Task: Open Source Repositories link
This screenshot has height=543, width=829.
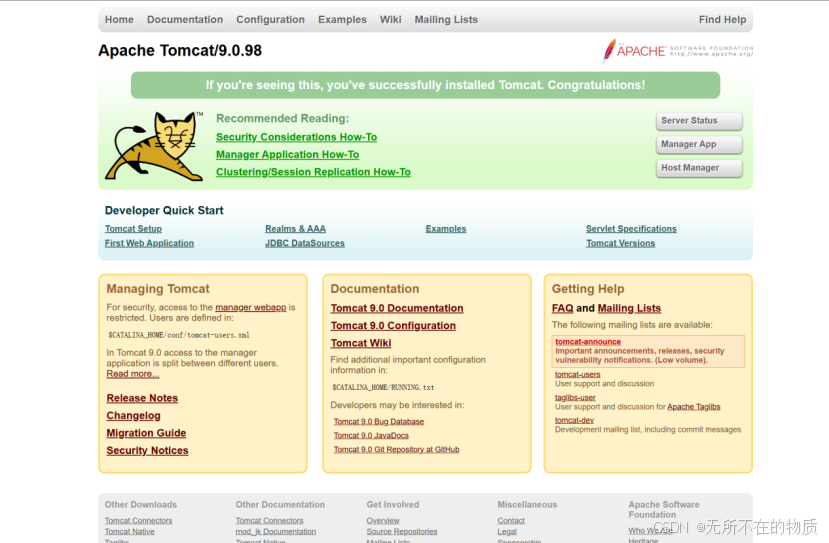Action: 402,532
